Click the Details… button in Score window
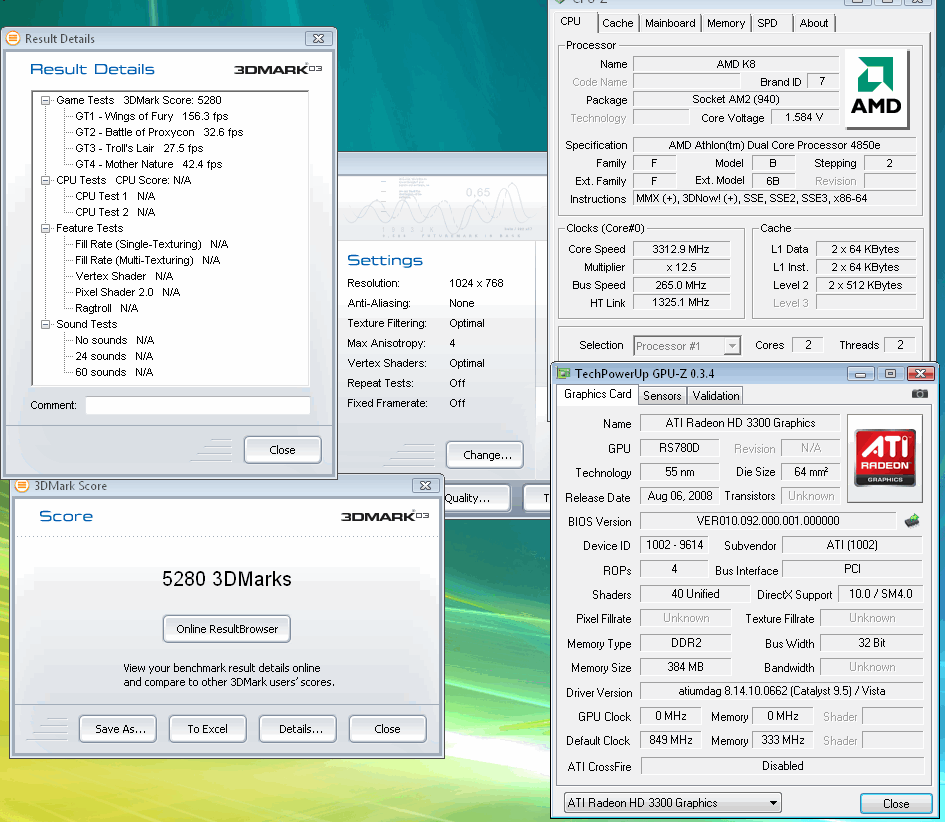945x822 pixels. pyautogui.click(x=298, y=729)
